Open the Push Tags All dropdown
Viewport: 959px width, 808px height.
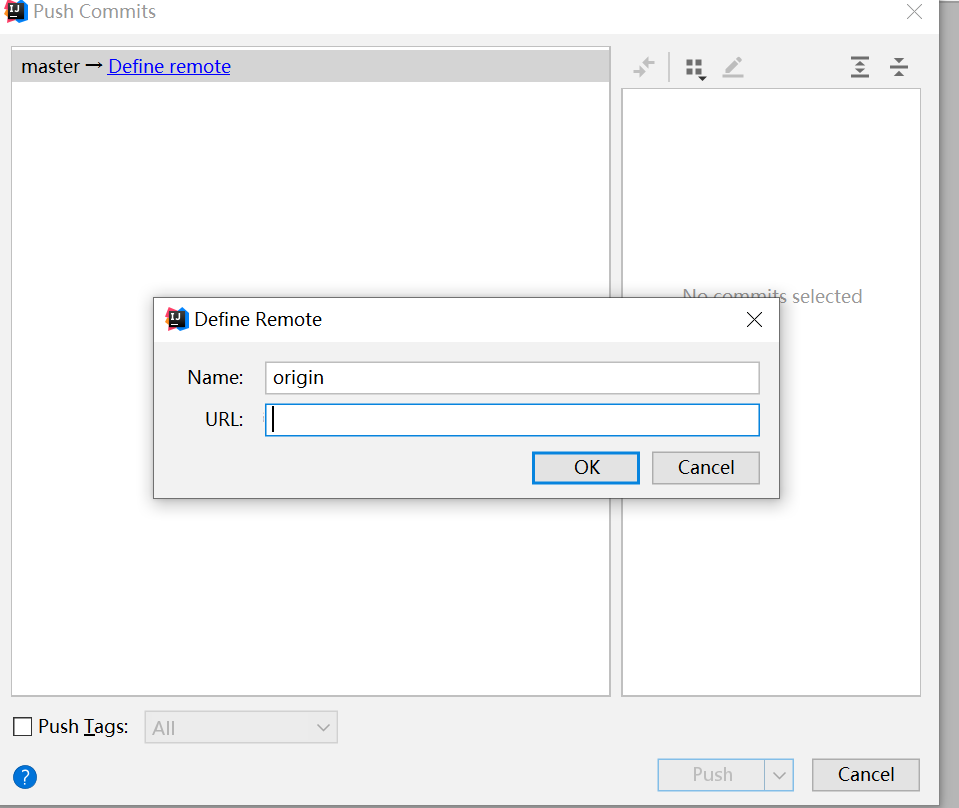241,727
